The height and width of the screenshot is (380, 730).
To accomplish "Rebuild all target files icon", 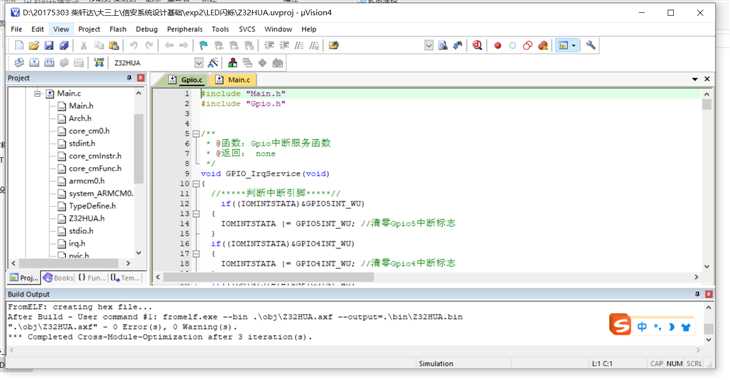I will pyautogui.click(x=49, y=62).
